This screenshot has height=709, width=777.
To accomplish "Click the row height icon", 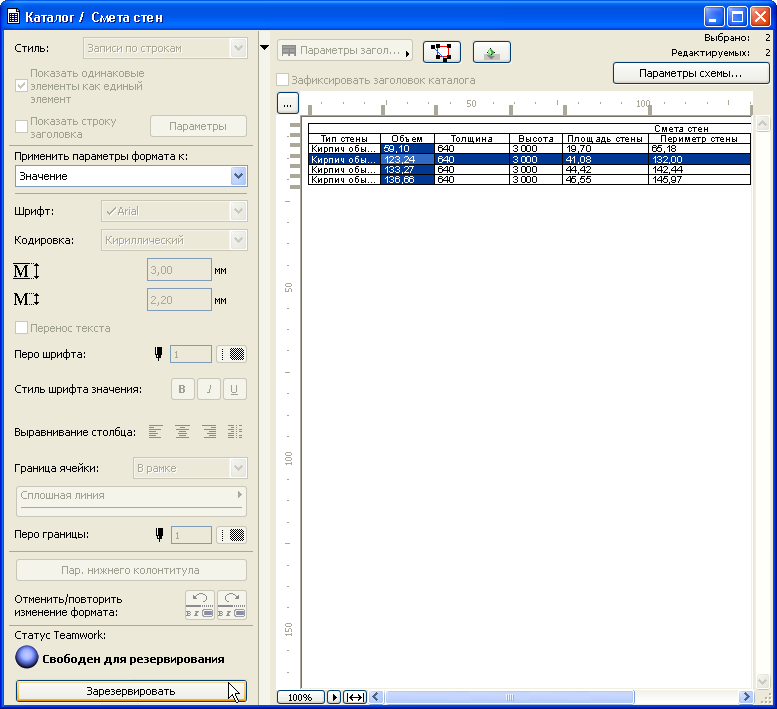I will tap(26, 271).
